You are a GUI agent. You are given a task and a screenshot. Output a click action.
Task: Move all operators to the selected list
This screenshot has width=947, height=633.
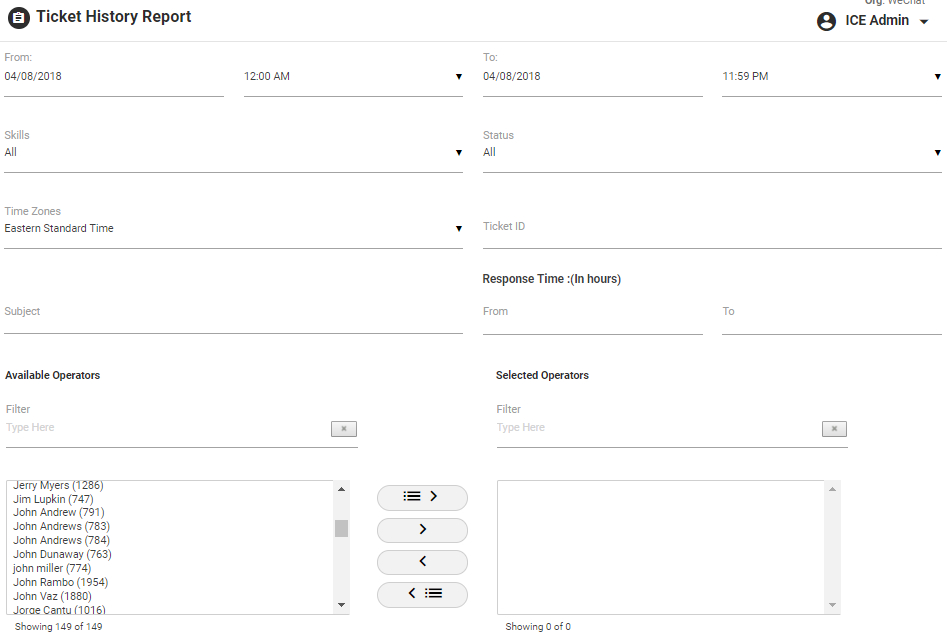click(x=422, y=497)
